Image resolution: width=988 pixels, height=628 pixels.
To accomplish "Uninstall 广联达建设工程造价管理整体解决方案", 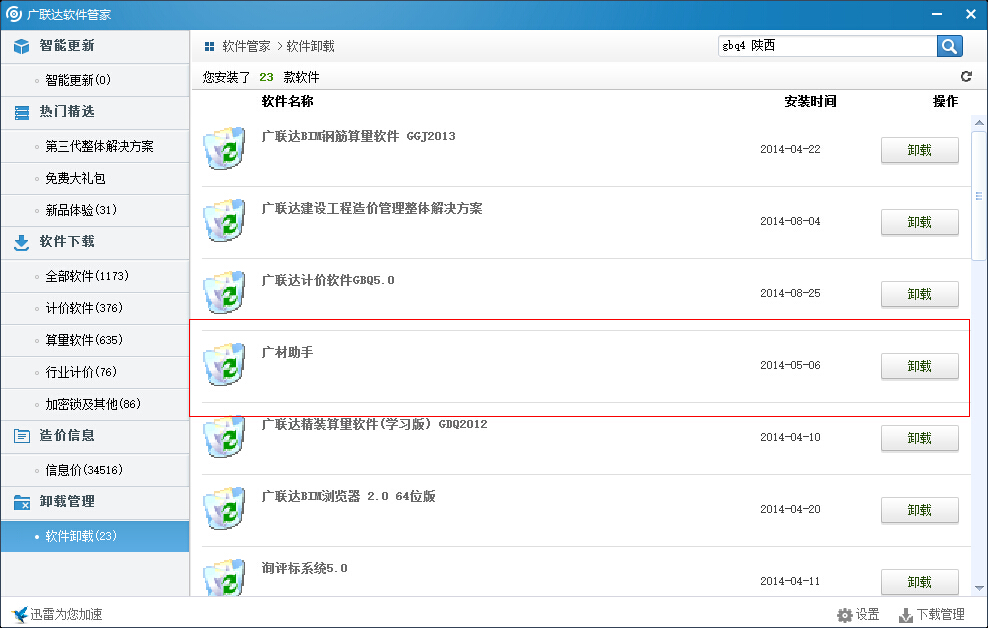I will point(919,222).
